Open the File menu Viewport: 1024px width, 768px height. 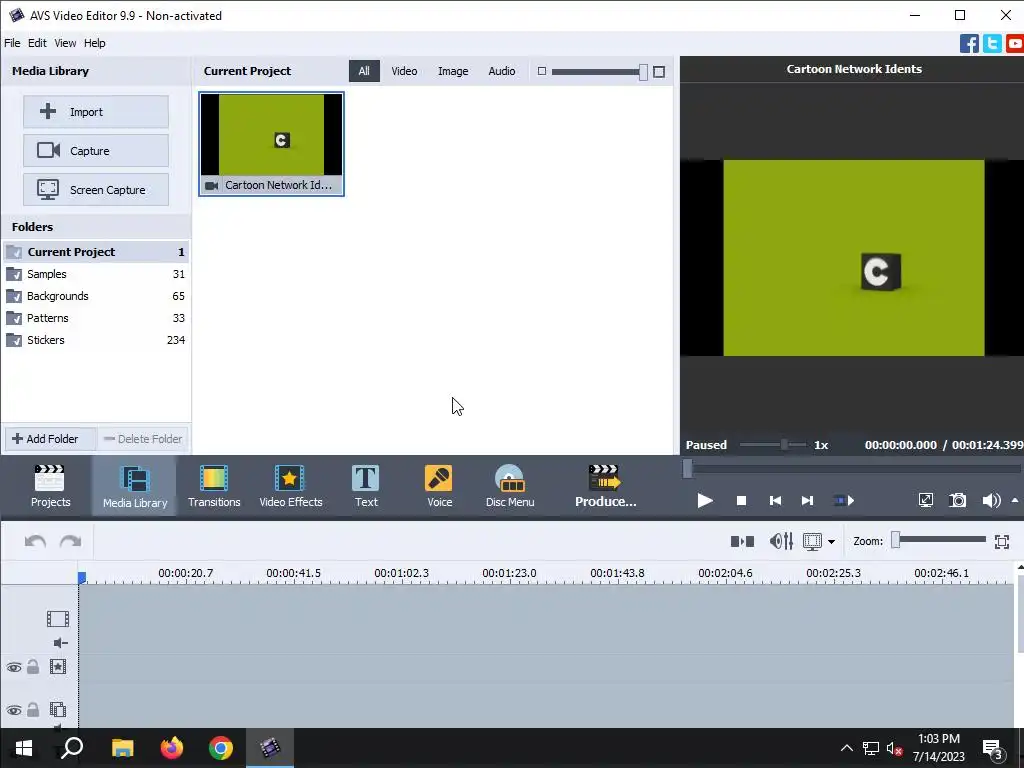(12, 43)
